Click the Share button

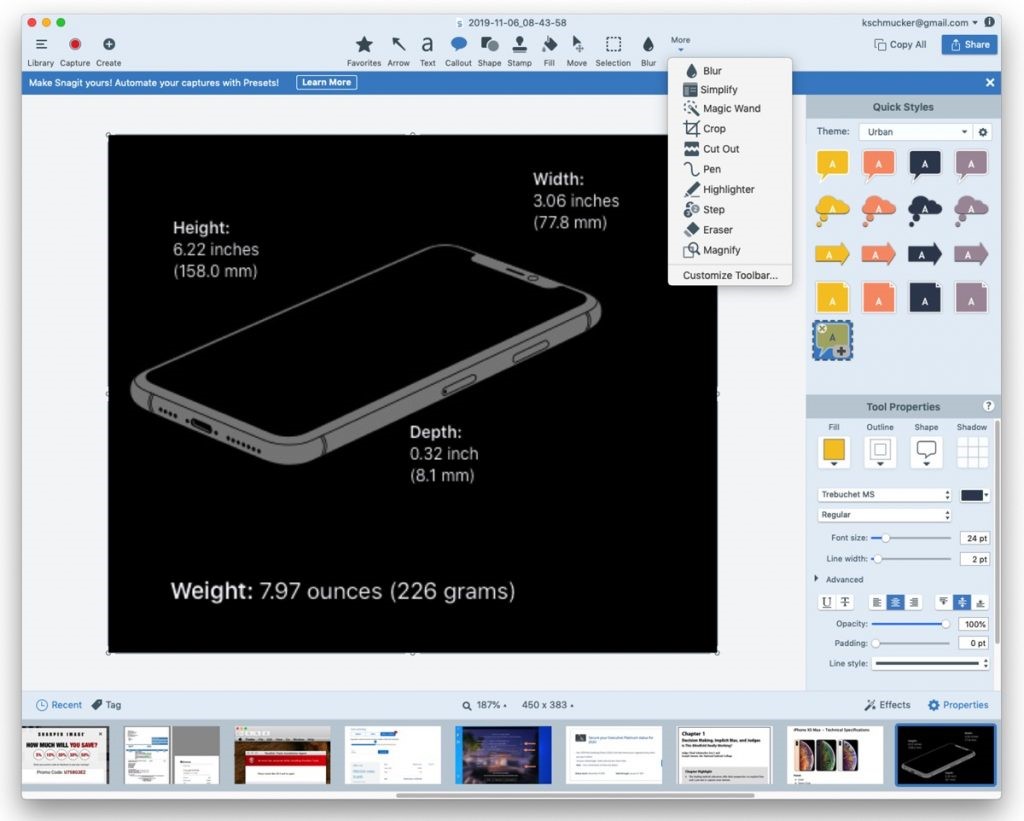(969, 44)
